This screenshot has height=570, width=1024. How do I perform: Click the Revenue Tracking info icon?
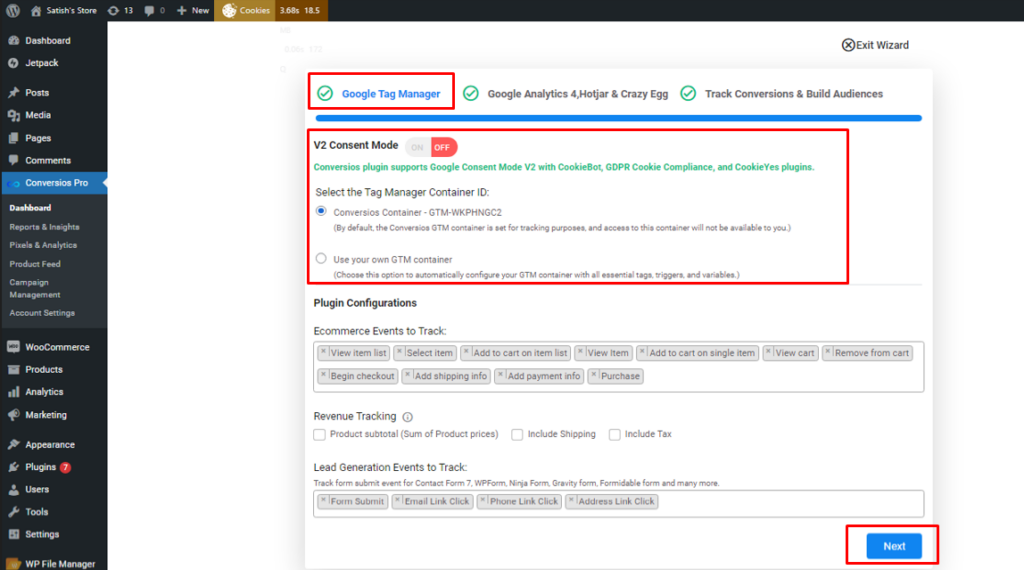408,417
